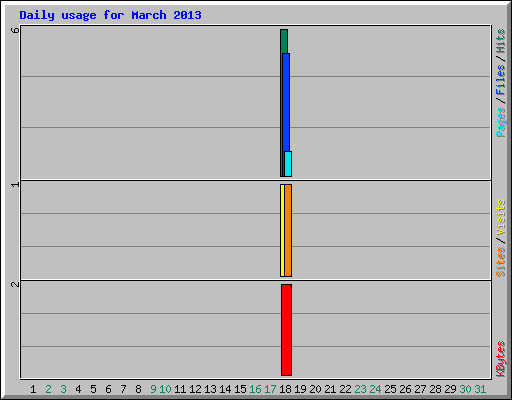
Task: Click day 8 on the x-axis
Action: (x=138, y=389)
